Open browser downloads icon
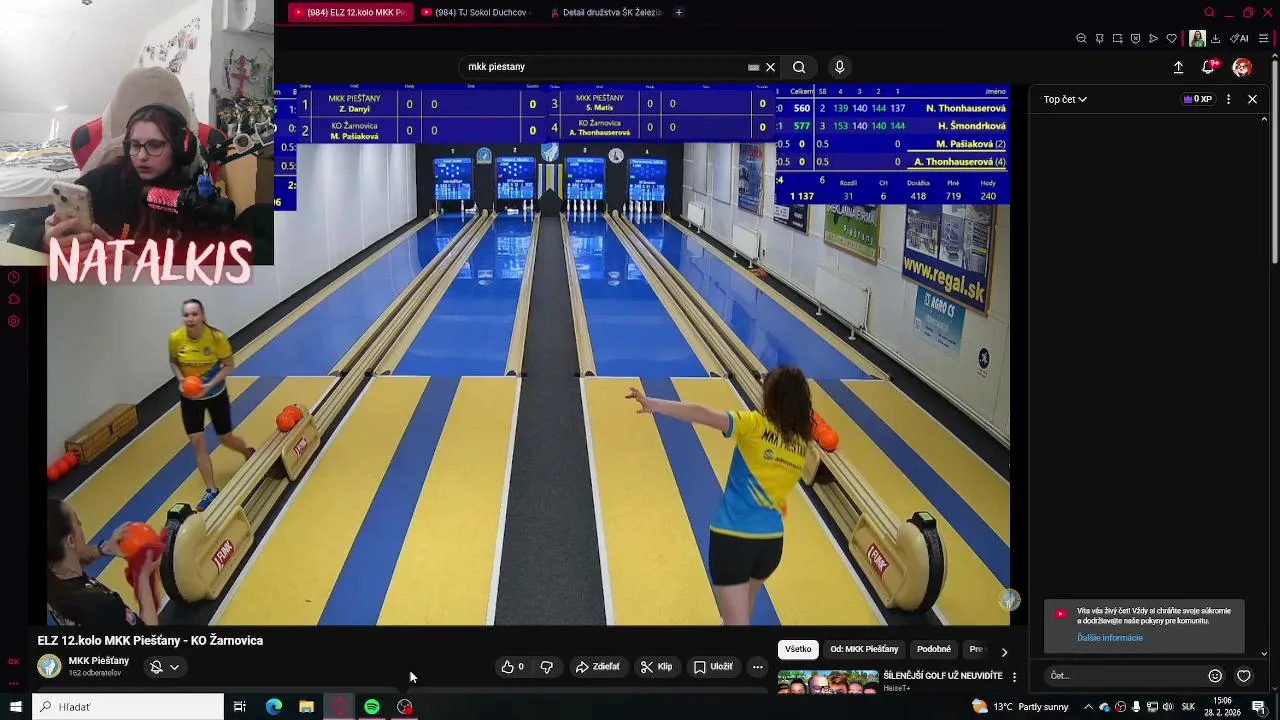Screen dimensions: 1280x720 pos(1215,39)
